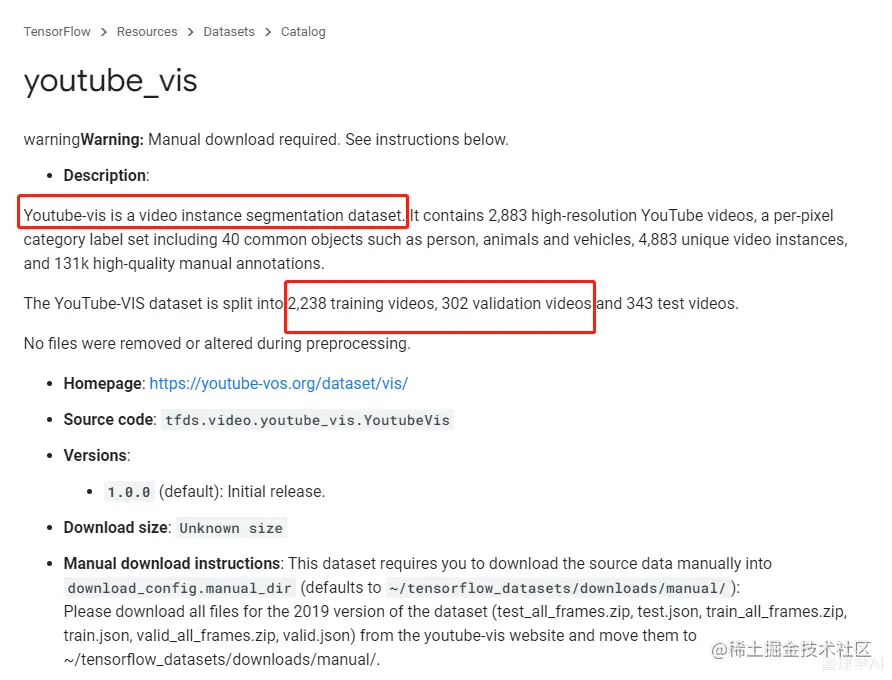Go to the Datasets breadcrumb
Image resolution: width=892 pixels, height=680 pixels.
coord(229,32)
